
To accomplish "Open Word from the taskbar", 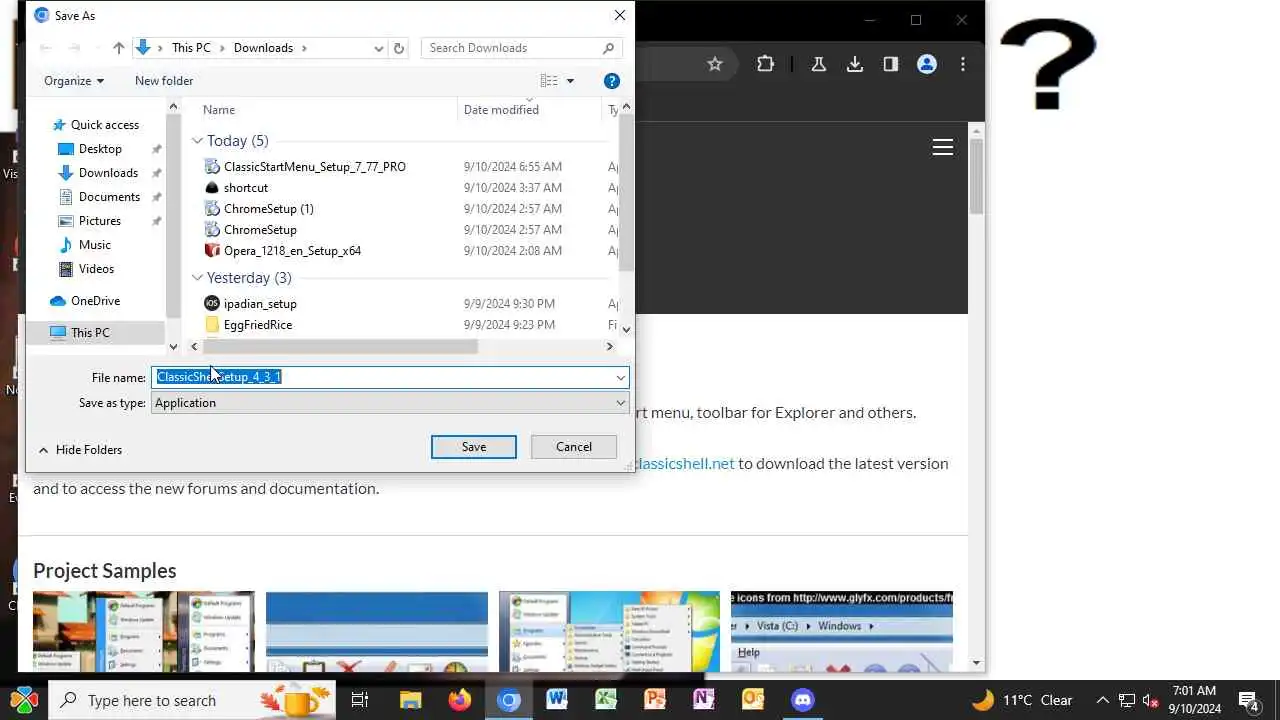I will pyautogui.click(x=557, y=700).
